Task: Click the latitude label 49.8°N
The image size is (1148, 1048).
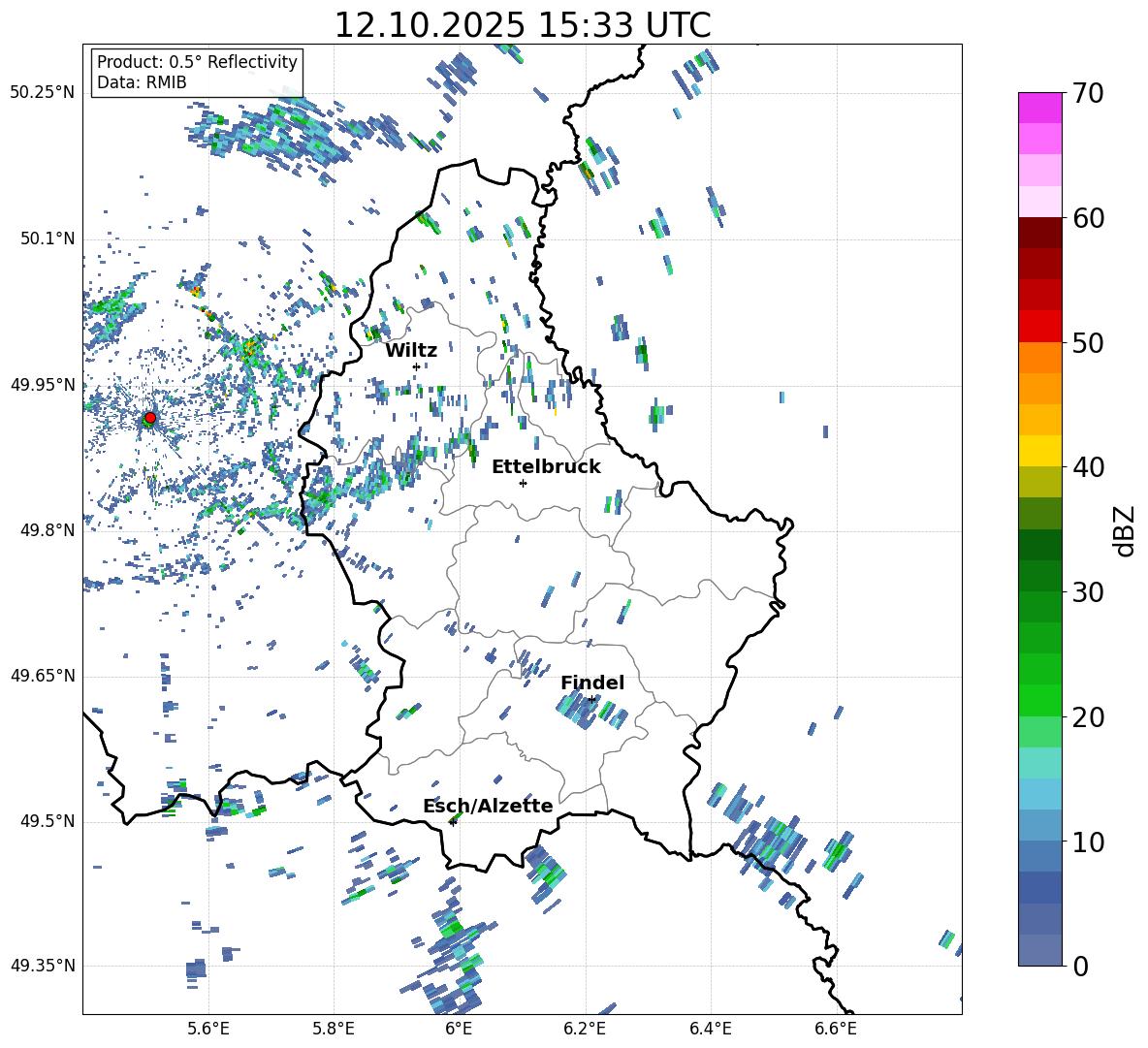Action: (x=48, y=530)
